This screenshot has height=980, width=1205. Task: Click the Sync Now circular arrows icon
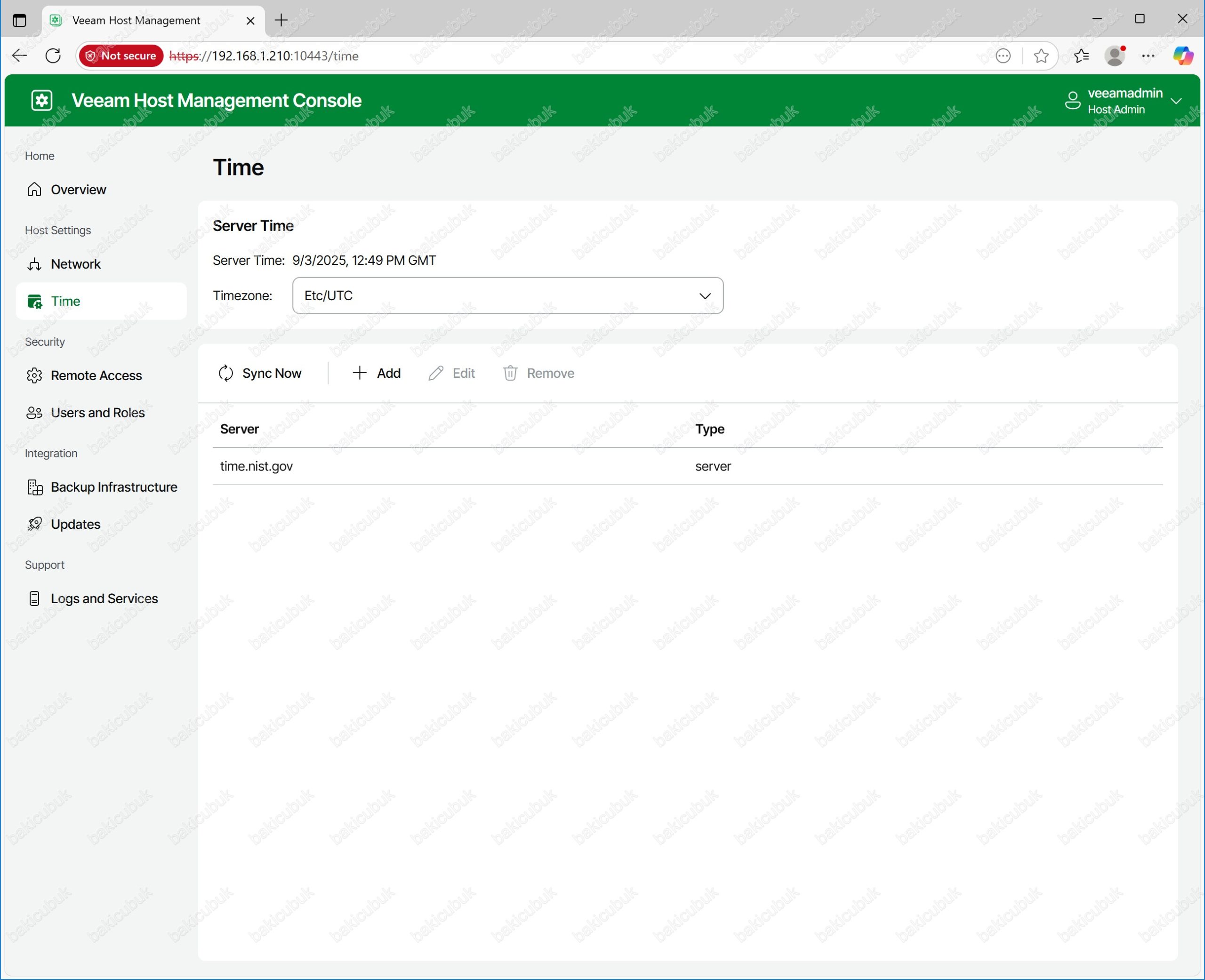(x=226, y=373)
